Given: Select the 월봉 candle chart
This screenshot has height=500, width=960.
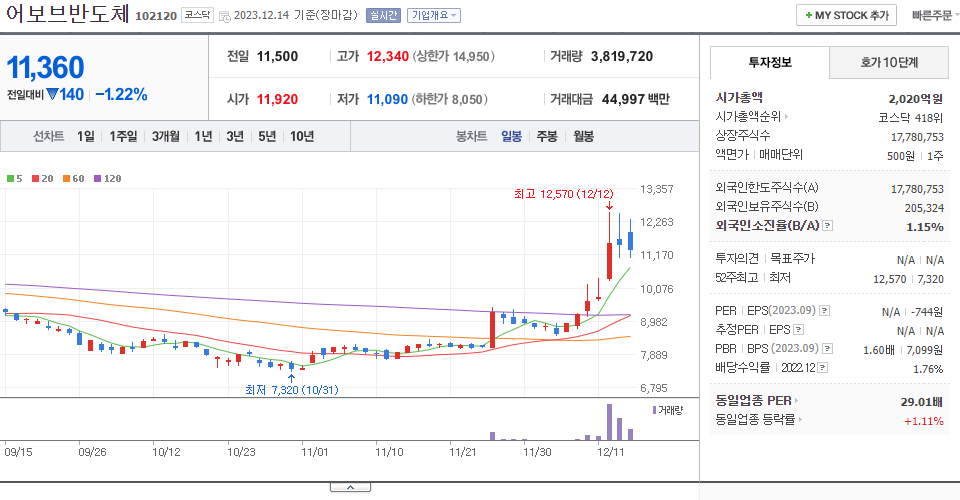Looking at the screenshot, I should pos(583,136).
